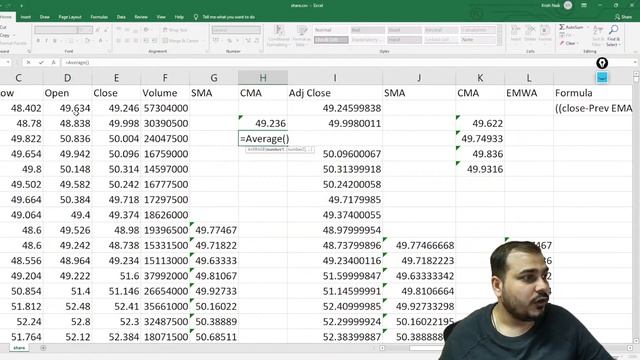Select column H header
The height and width of the screenshot is (360, 640).
tap(263, 78)
